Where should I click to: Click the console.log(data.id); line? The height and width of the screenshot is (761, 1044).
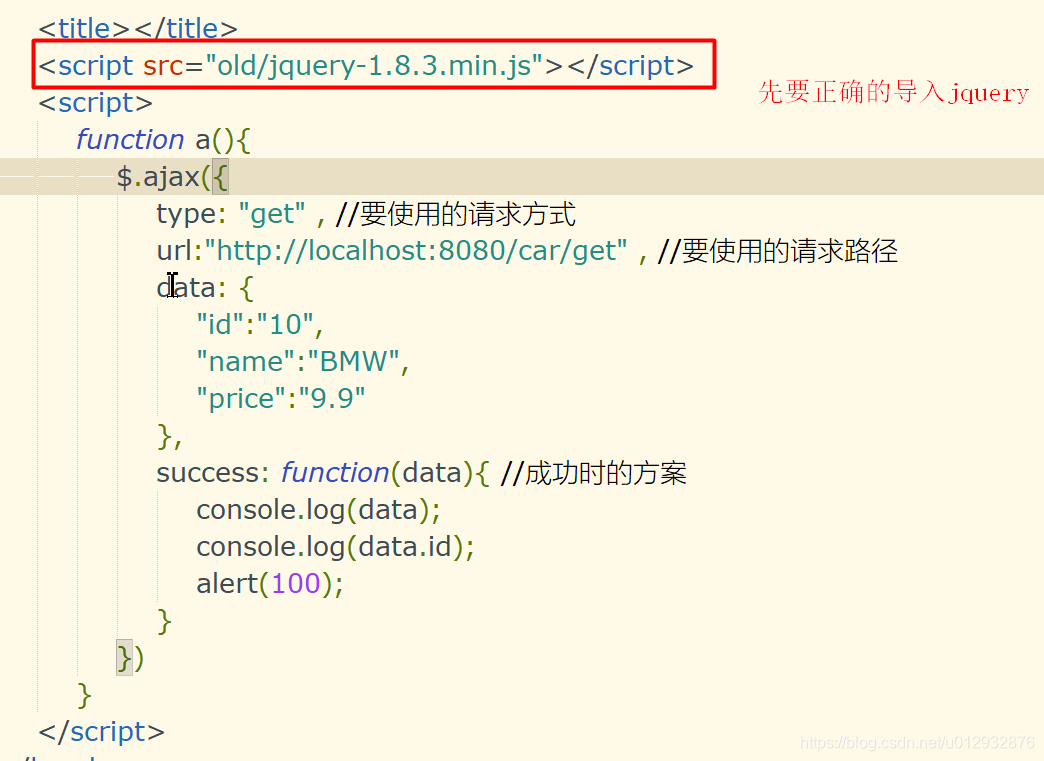[336, 547]
